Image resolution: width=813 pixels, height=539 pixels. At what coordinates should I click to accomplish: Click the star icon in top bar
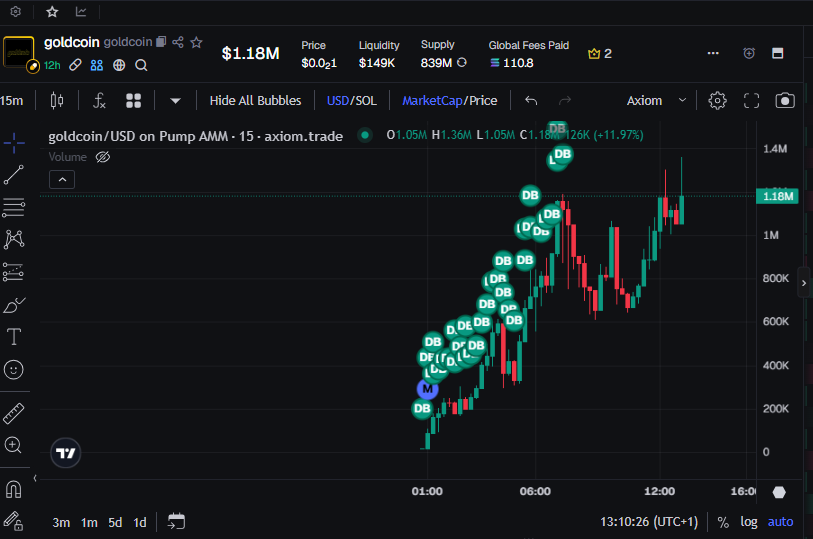(52, 11)
